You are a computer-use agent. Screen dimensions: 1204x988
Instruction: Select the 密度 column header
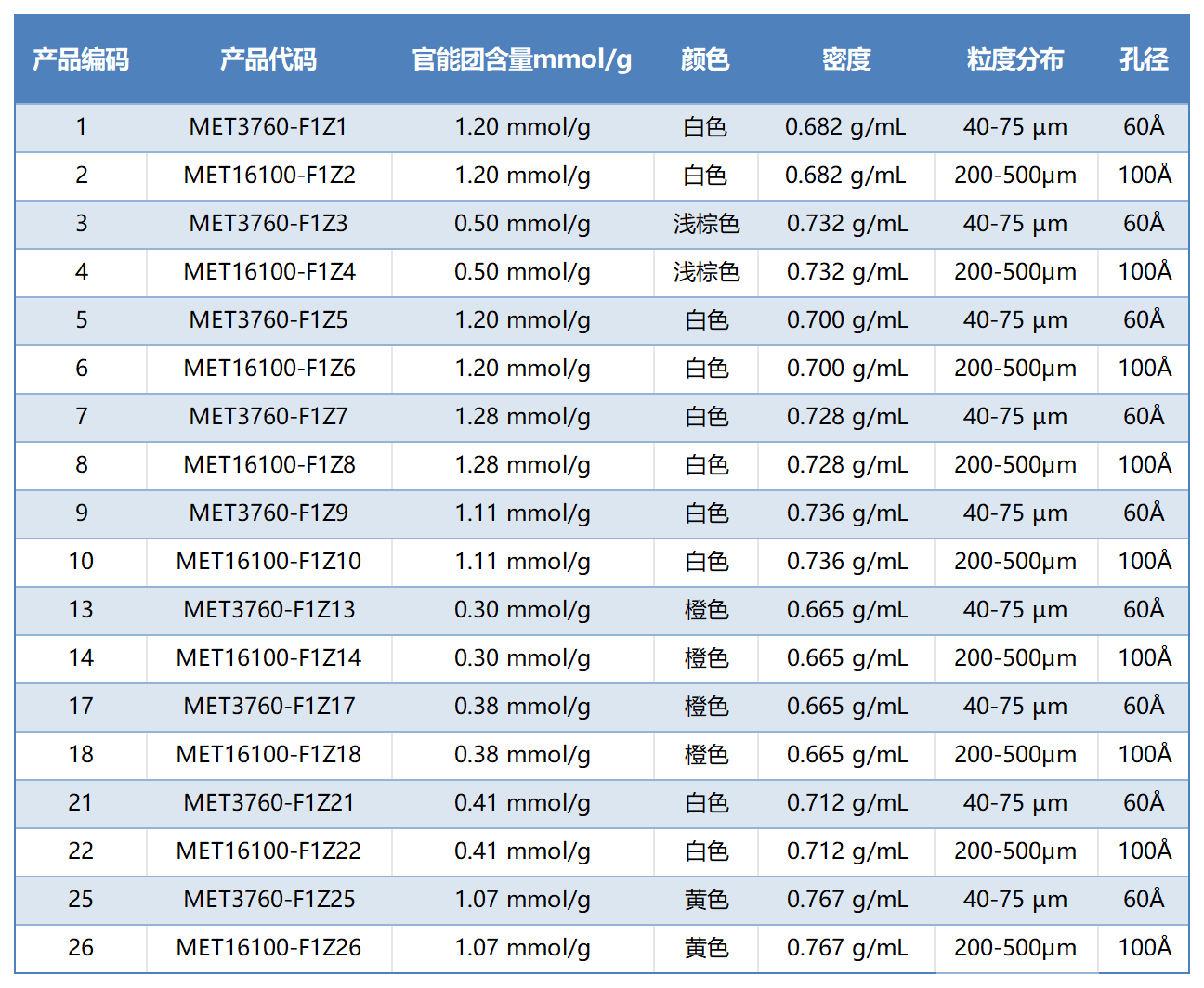846,60
